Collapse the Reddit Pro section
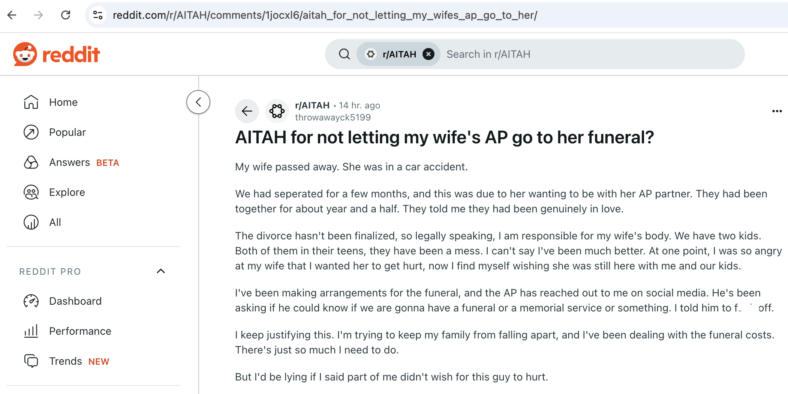This screenshot has height=394, width=788. 161,271
